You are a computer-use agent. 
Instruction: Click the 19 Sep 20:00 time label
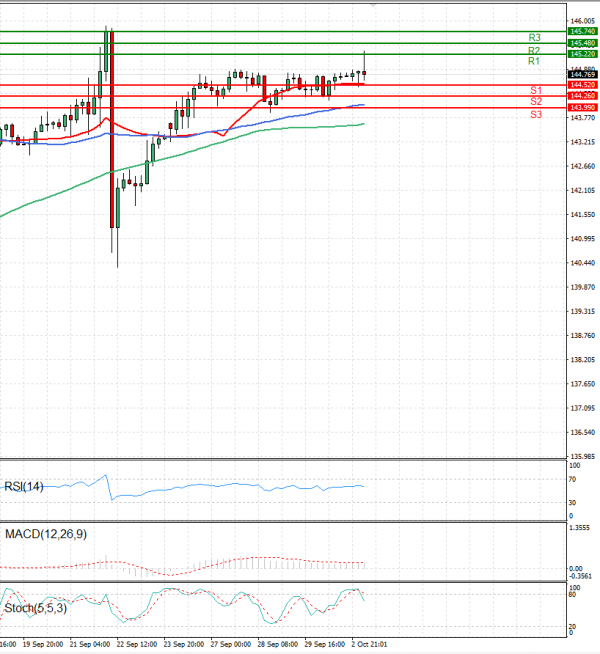click(x=43, y=644)
